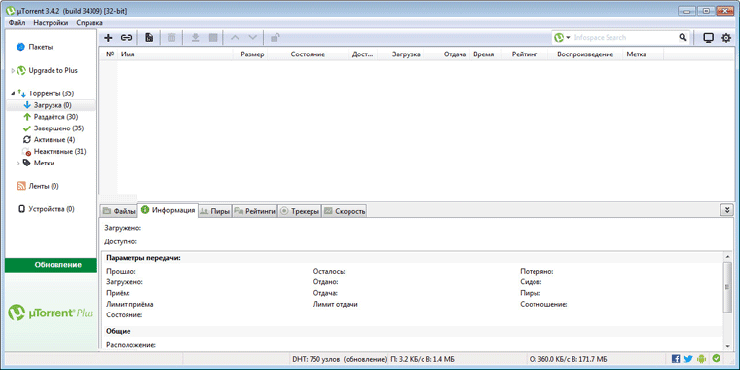The width and height of the screenshot is (740, 370).
Task: Click scrollbar up arrow in info pane
Action: pos(727,256)
